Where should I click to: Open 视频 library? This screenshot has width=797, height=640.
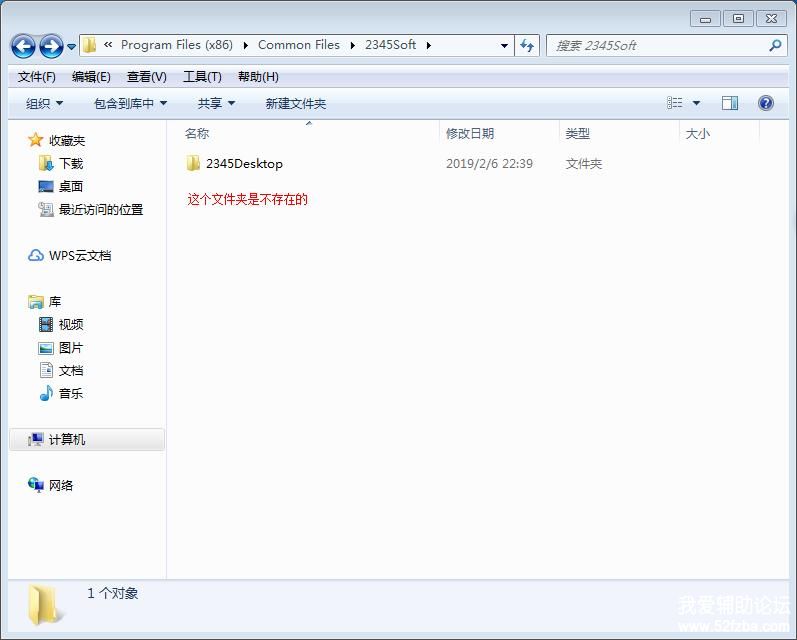pyautogui.click(x=71, y=324)
